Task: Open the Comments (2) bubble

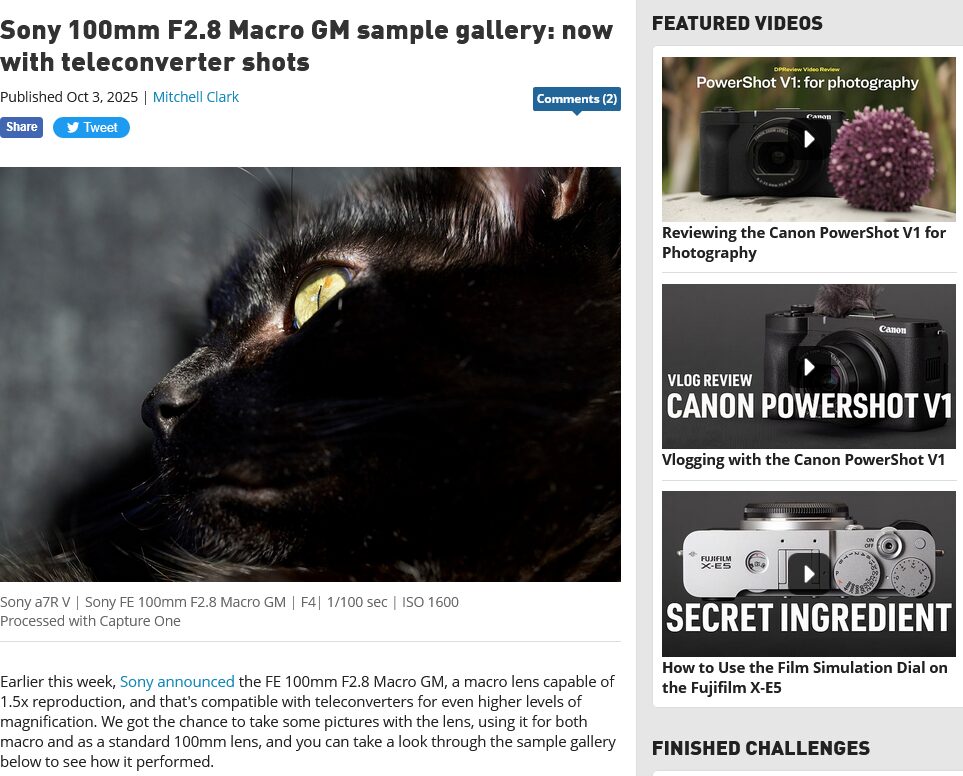Action: point(577,99)
